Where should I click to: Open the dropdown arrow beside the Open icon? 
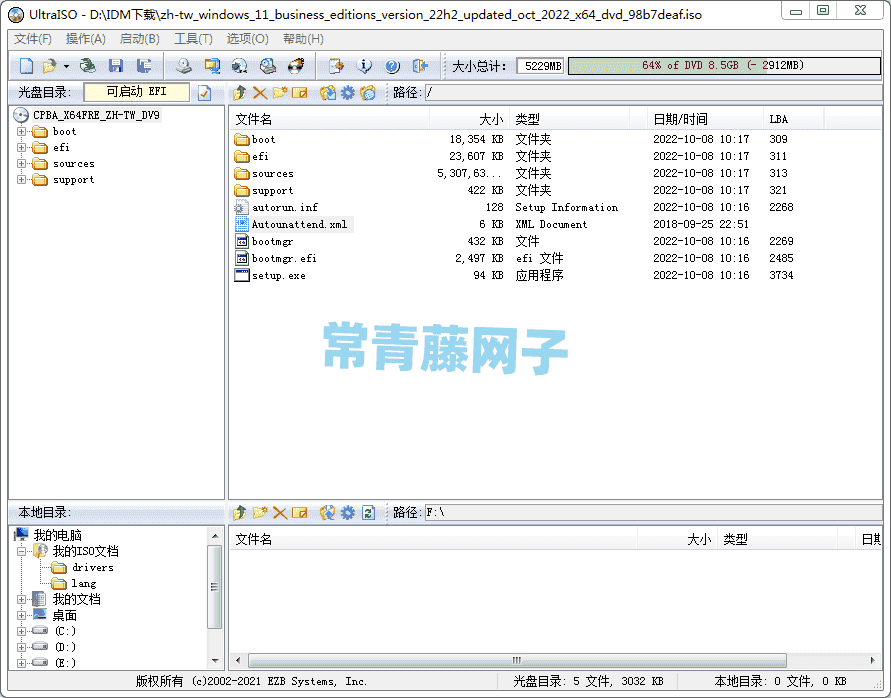point(66,67)
